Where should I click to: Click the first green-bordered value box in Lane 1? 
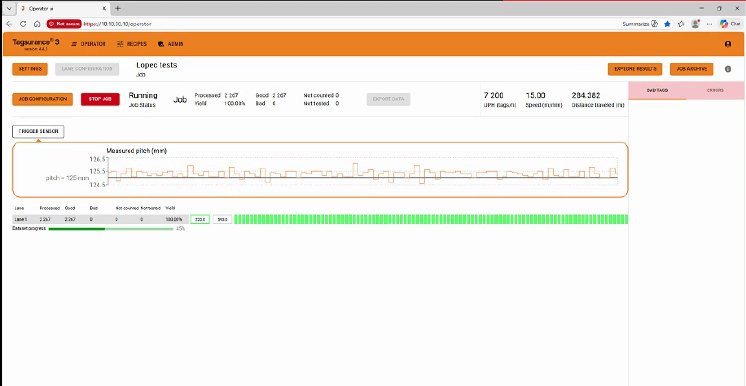point(200,219)
